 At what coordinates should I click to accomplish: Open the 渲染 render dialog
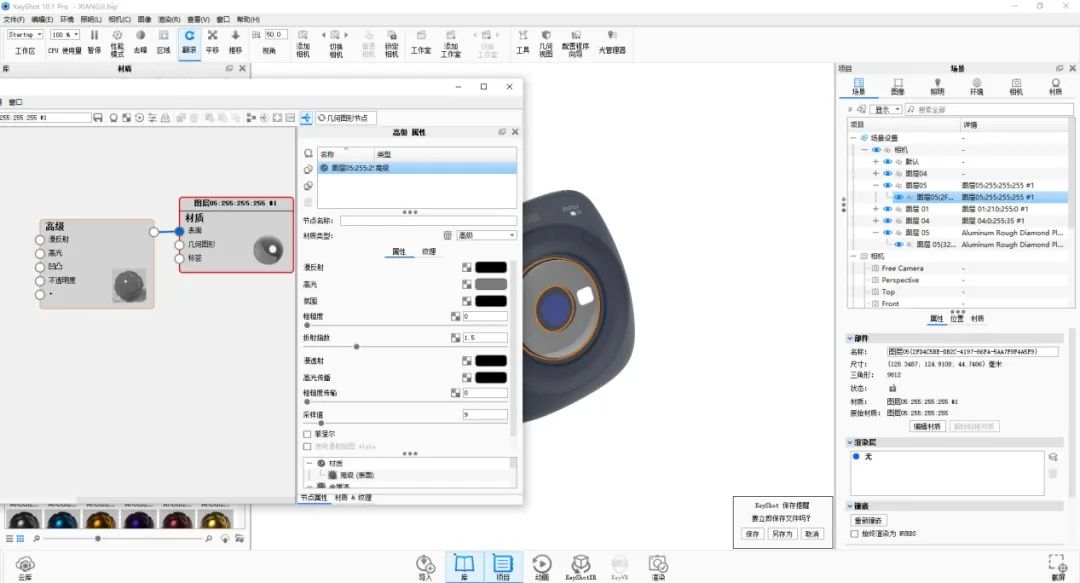[x=658, y=568]
